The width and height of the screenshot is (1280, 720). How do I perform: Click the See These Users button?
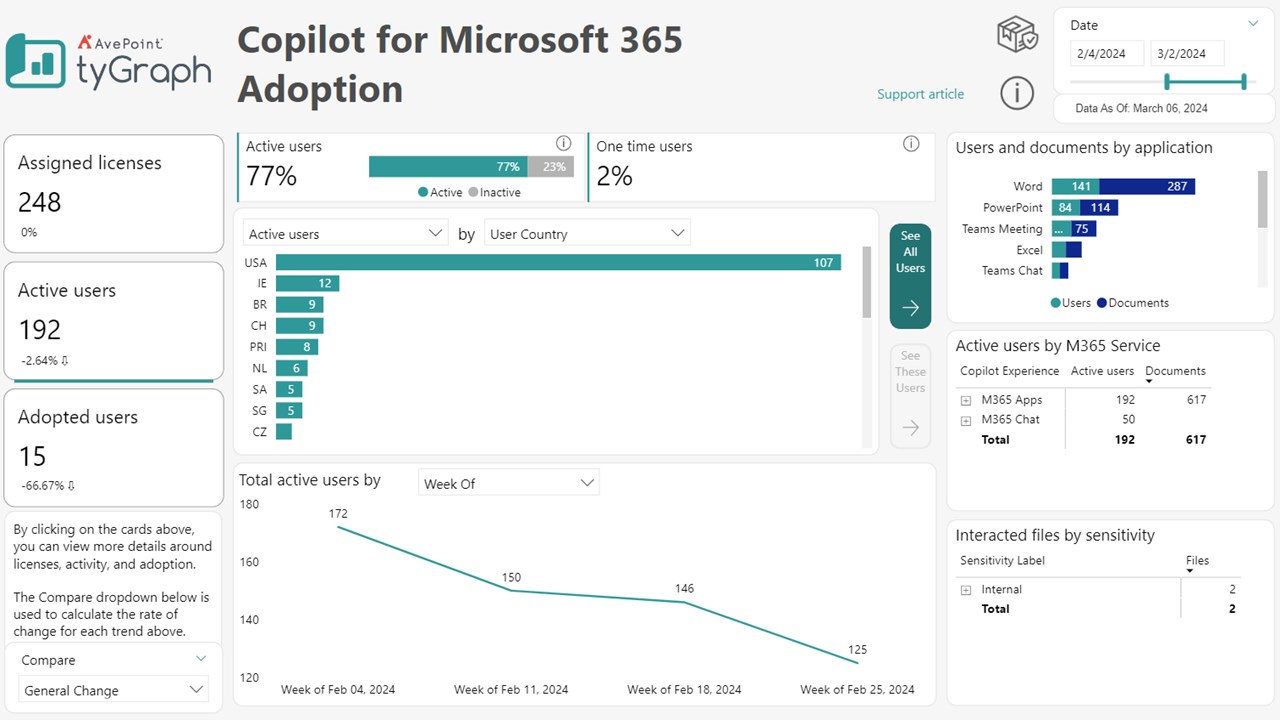(910, 395)
